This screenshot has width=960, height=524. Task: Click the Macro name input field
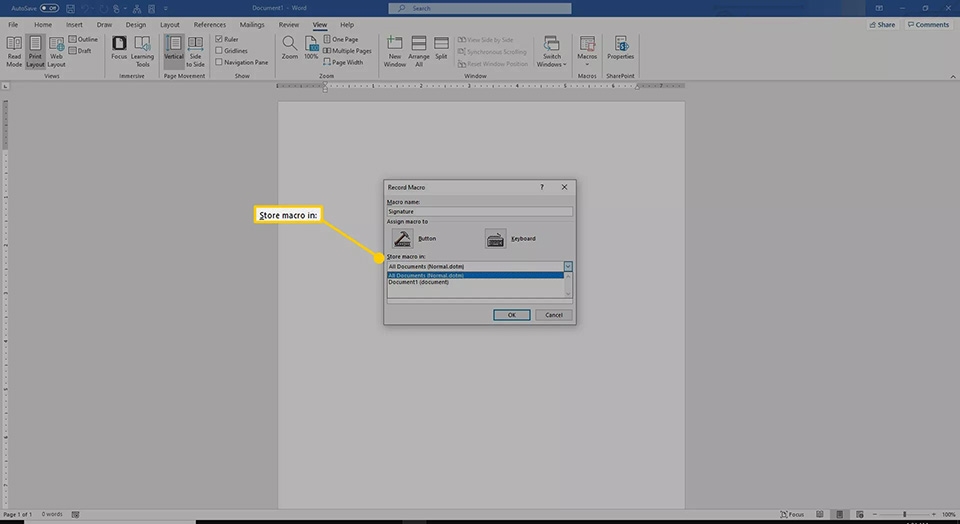[x=480, y=211]
